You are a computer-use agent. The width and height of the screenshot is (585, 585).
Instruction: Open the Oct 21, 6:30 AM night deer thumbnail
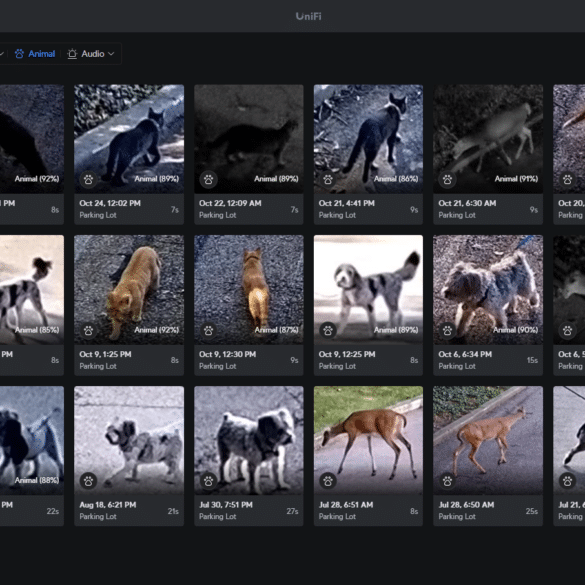tap(488, 139)
